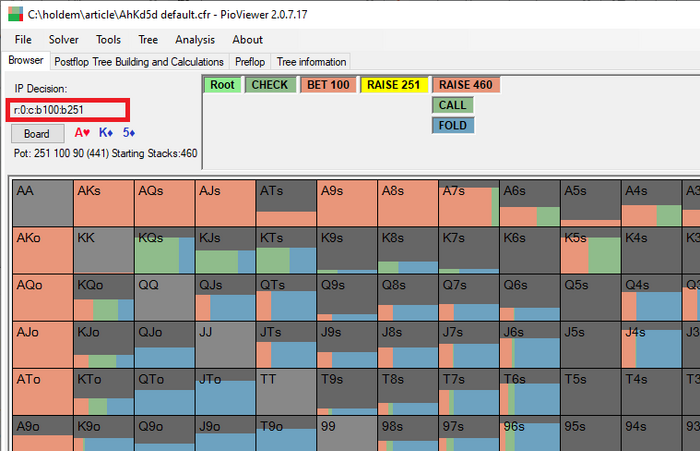700x451 pixels.
Task: Select the K8s hand cell
Action: (408, 251)
